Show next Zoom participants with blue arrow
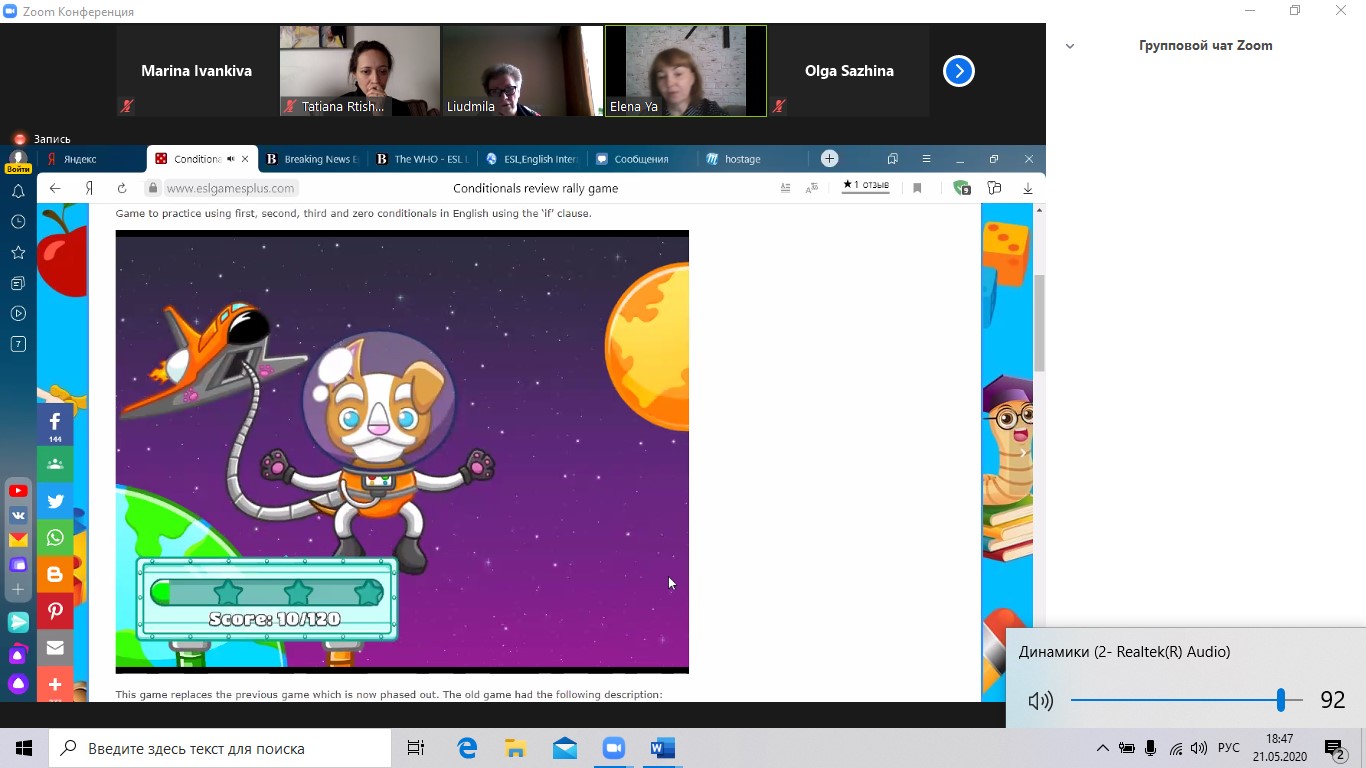Image resolution: width=1366 pixels, height=768 pixels. 958,71
